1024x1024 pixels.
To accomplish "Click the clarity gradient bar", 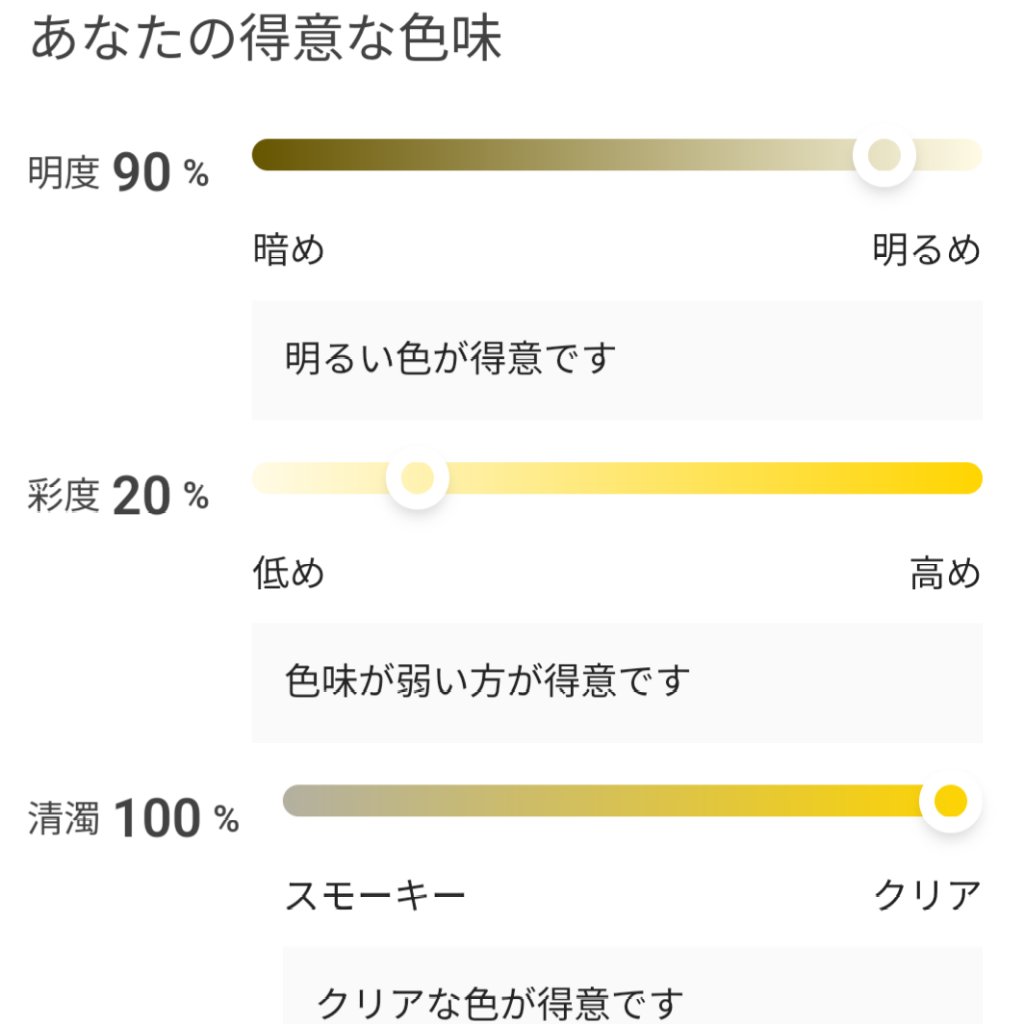I will pyautogui.click(x=600, y=800).
